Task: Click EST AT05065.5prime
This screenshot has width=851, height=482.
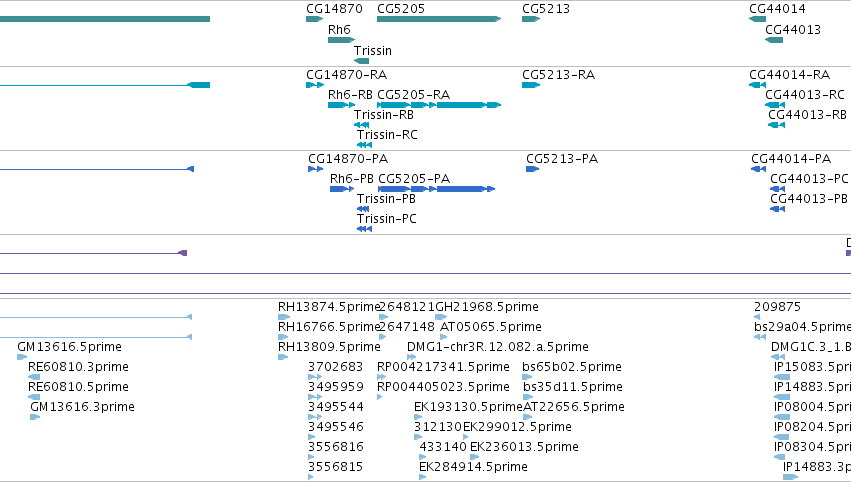Action: [491, 327]
